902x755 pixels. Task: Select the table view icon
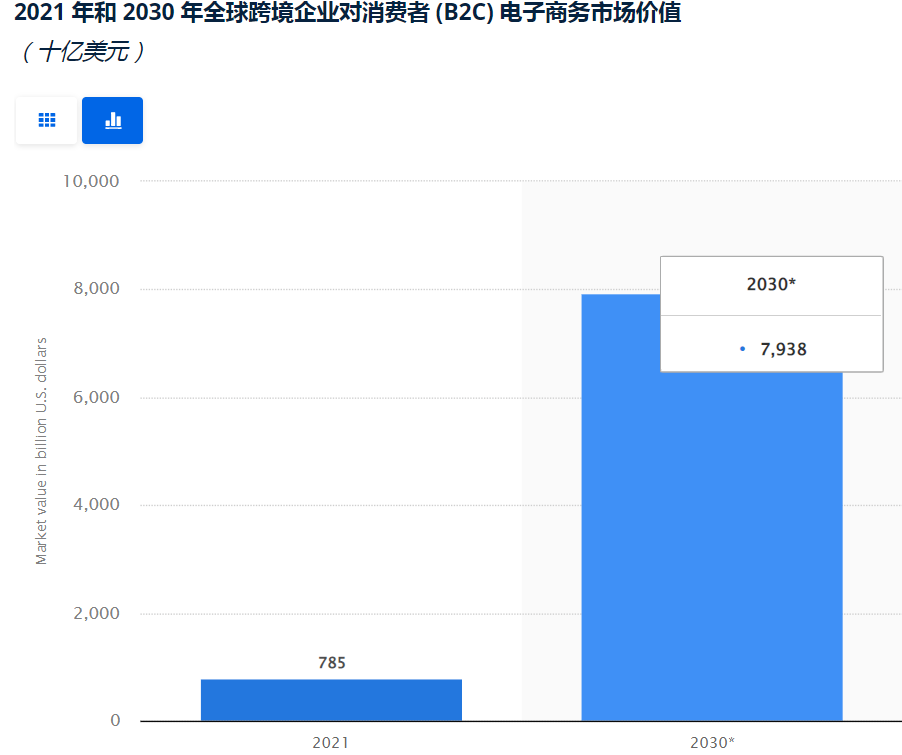pos(46,119)
